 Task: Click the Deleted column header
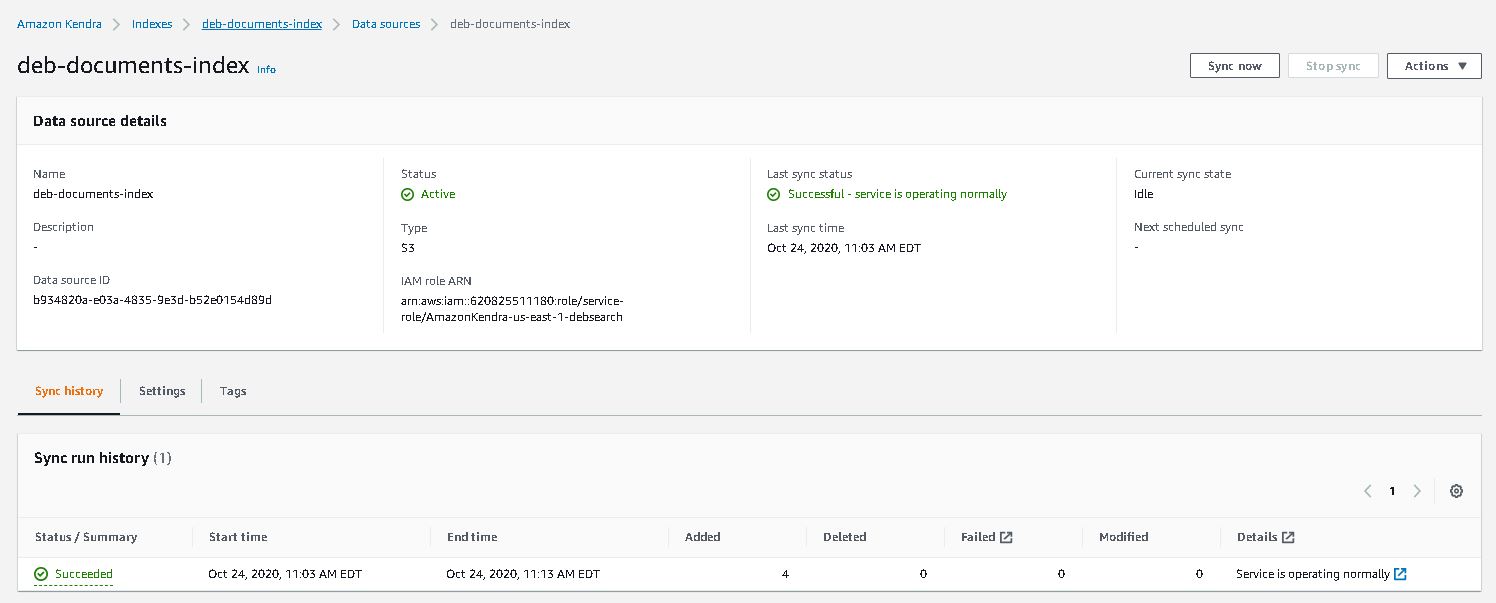(845, 537)
